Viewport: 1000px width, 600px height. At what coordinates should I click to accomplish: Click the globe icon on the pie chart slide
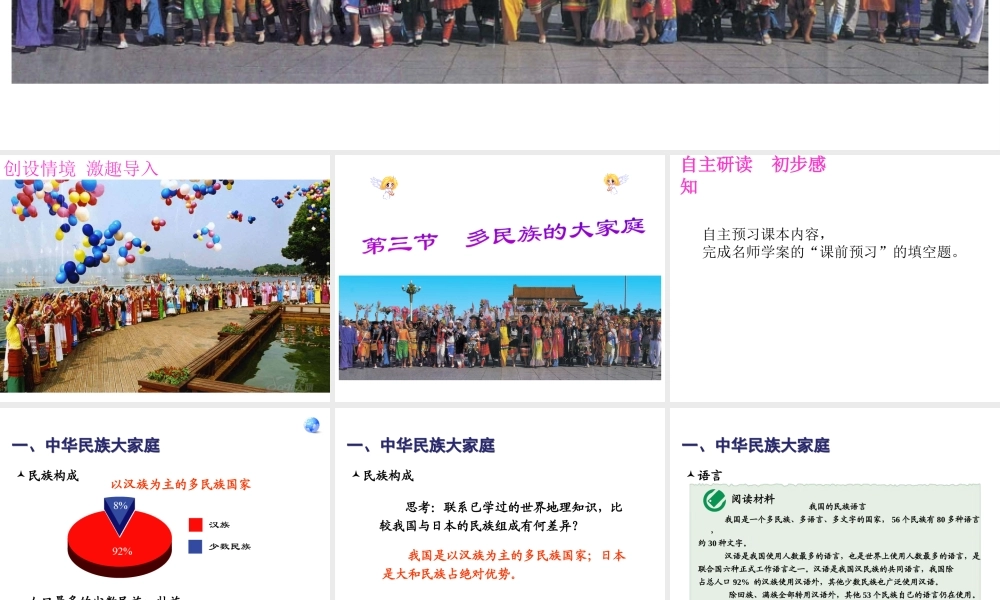click(312, 425)
